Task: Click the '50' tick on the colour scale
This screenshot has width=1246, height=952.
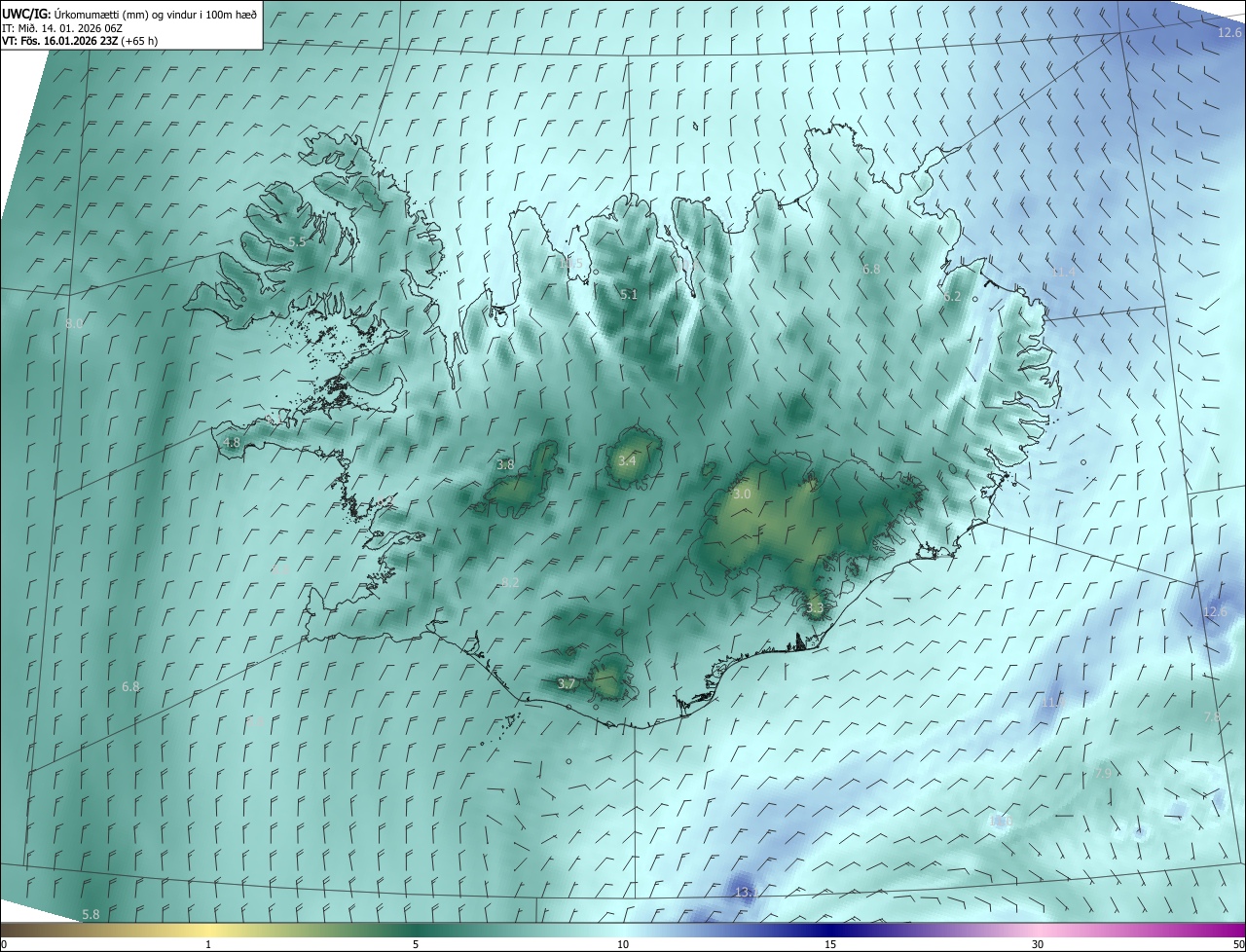Action: click(x=1238, y=944)
